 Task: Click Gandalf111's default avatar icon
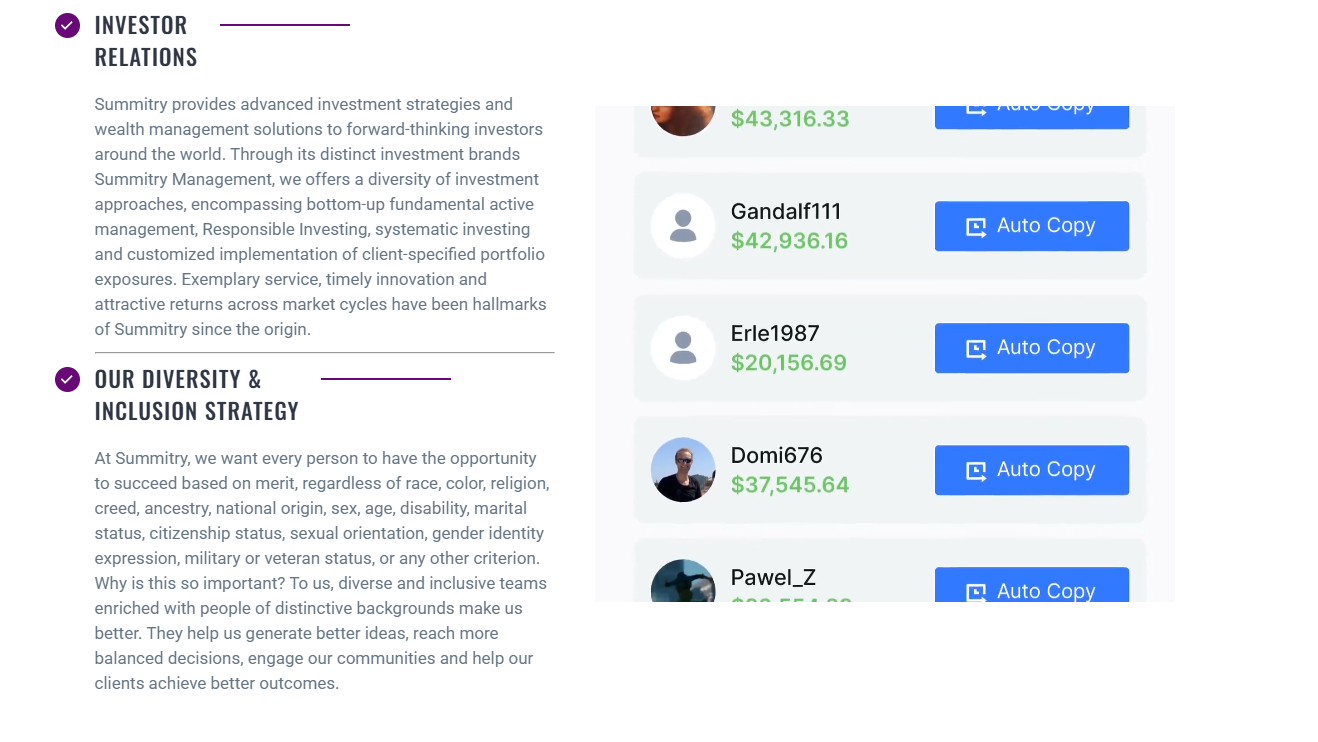tap(683, 226)
